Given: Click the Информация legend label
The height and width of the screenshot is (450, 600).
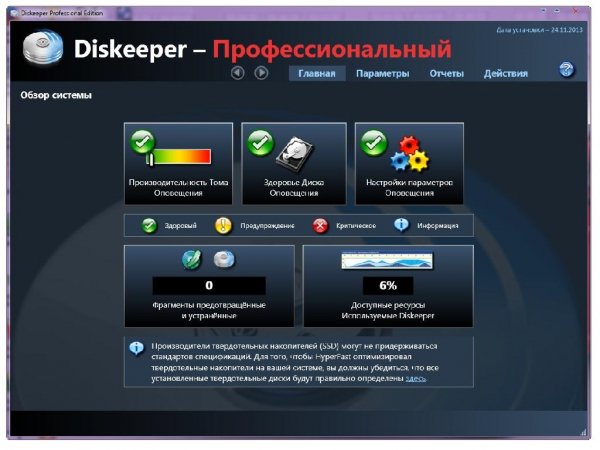Looking at the screenshot, I should [x=437, y=226].
